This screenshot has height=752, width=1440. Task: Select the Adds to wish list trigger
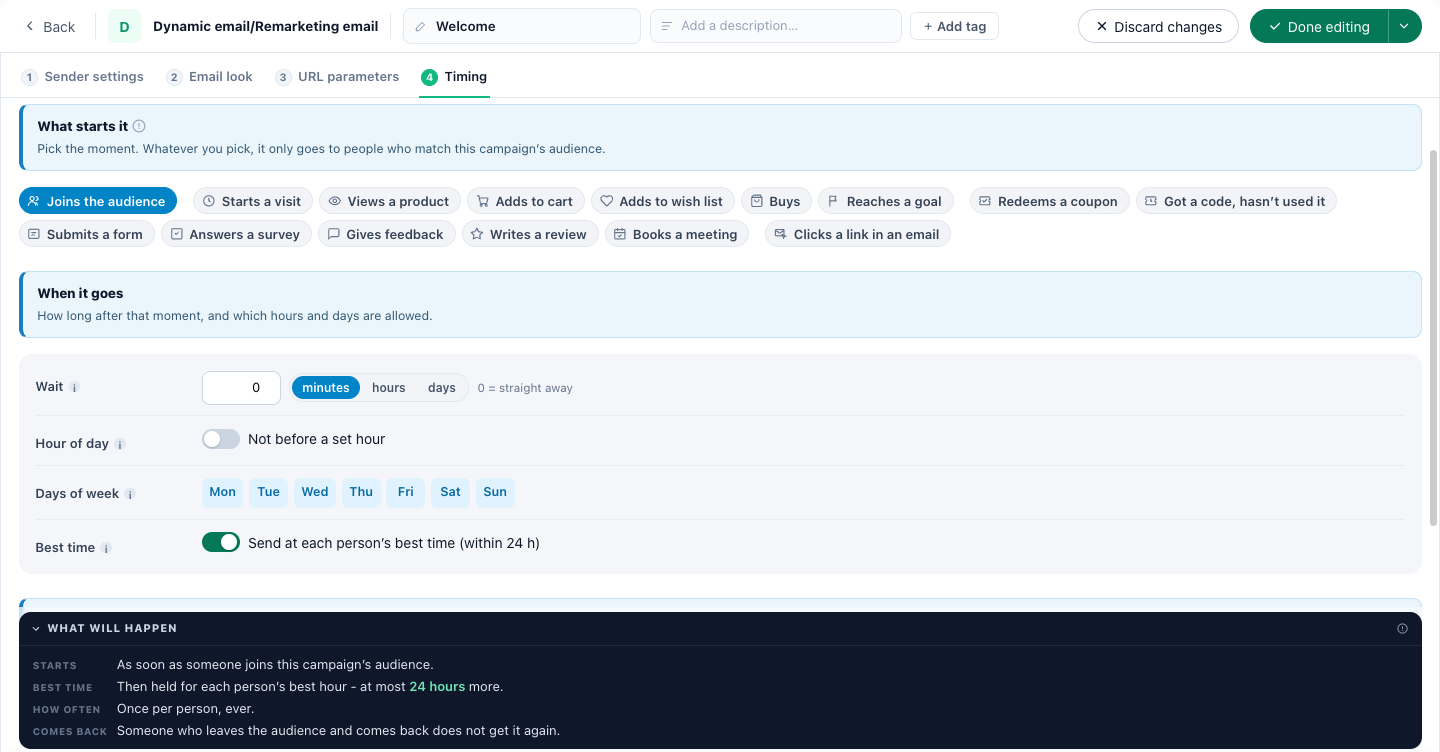(x=663, y=201)
